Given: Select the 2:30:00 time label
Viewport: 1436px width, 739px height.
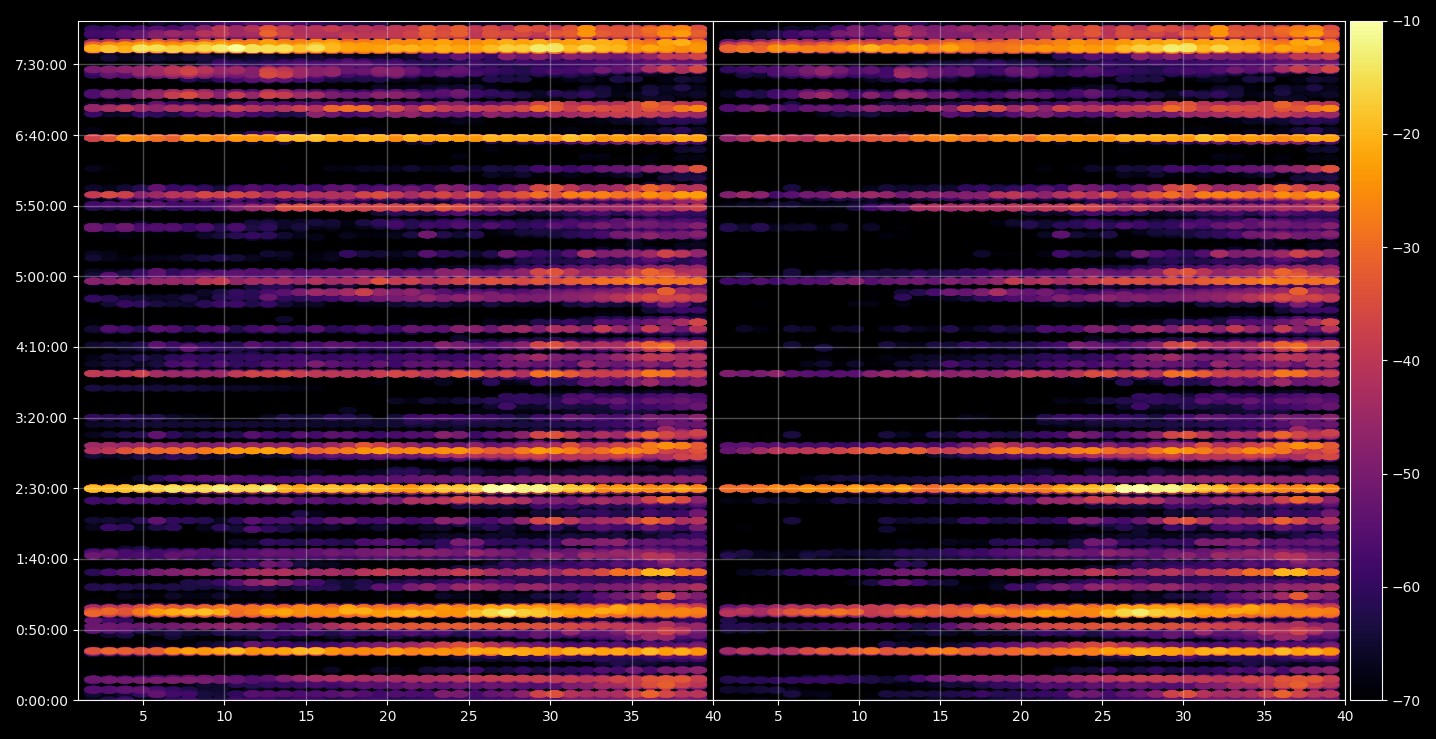Looking at the screenshot, I should coord(41,489).
